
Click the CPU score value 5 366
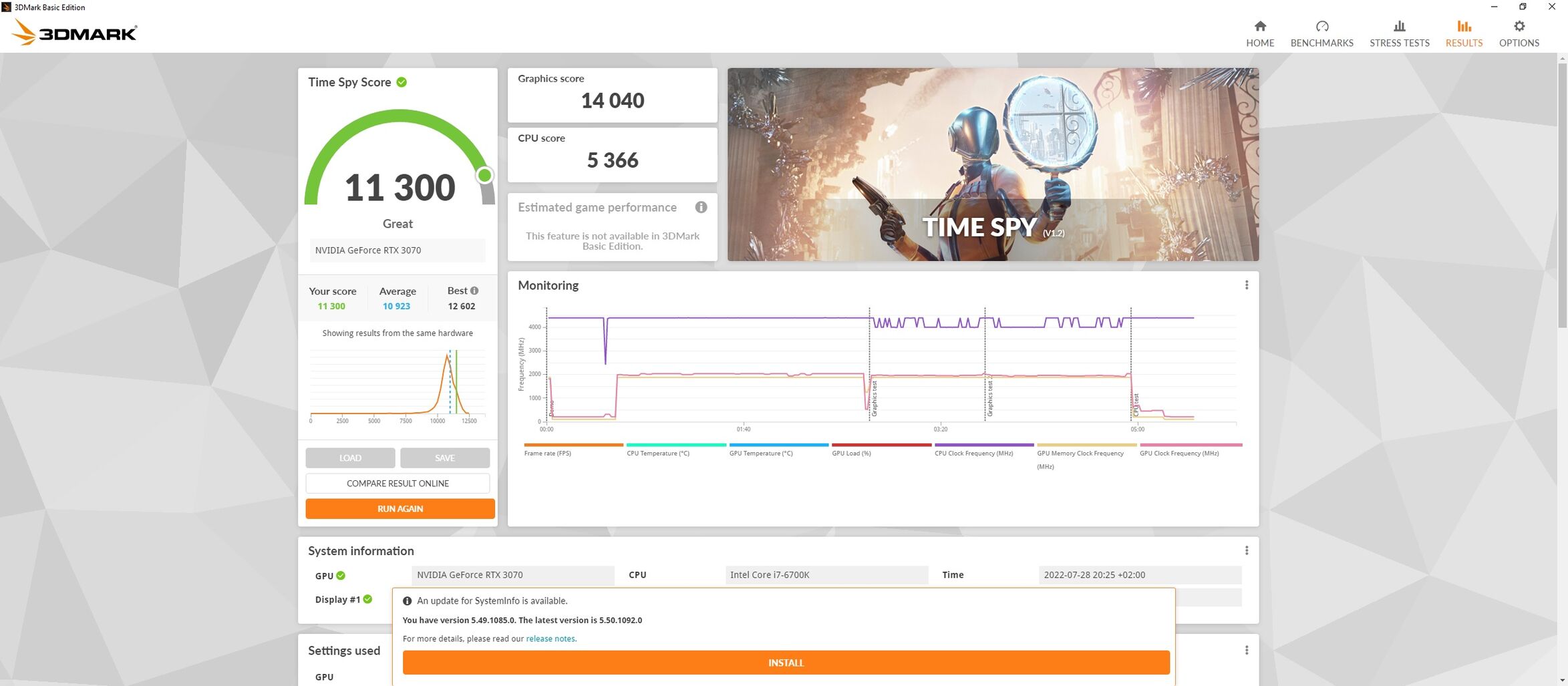(613, 160)
